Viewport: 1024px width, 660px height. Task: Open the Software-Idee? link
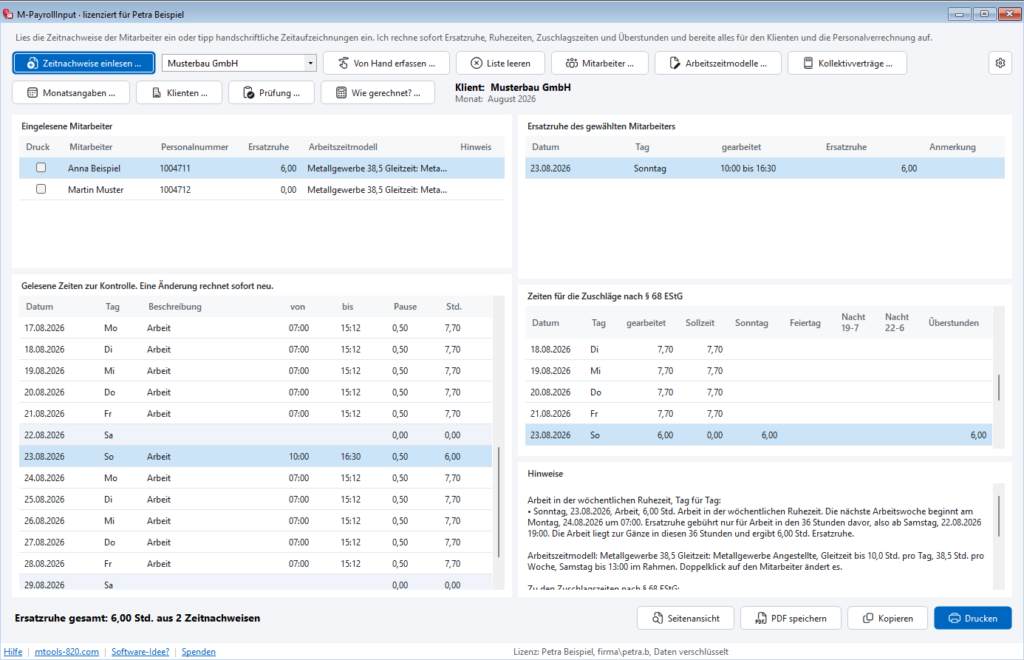pos(140,652)
